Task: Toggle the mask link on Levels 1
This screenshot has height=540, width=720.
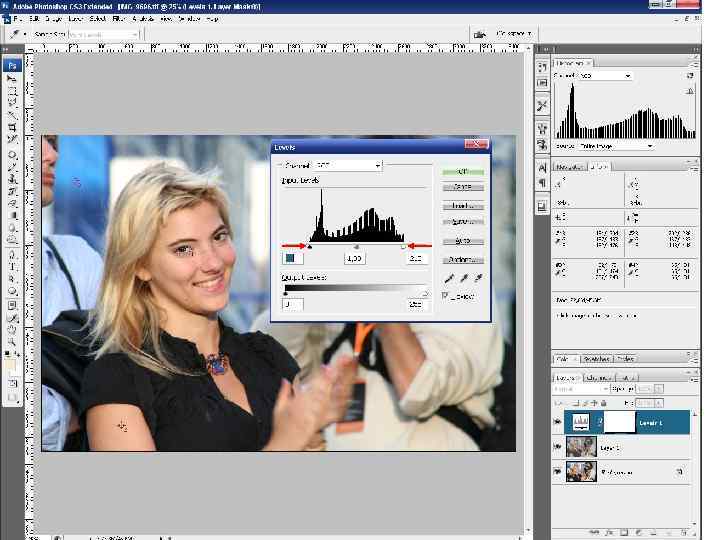Action: pos(600,422)
